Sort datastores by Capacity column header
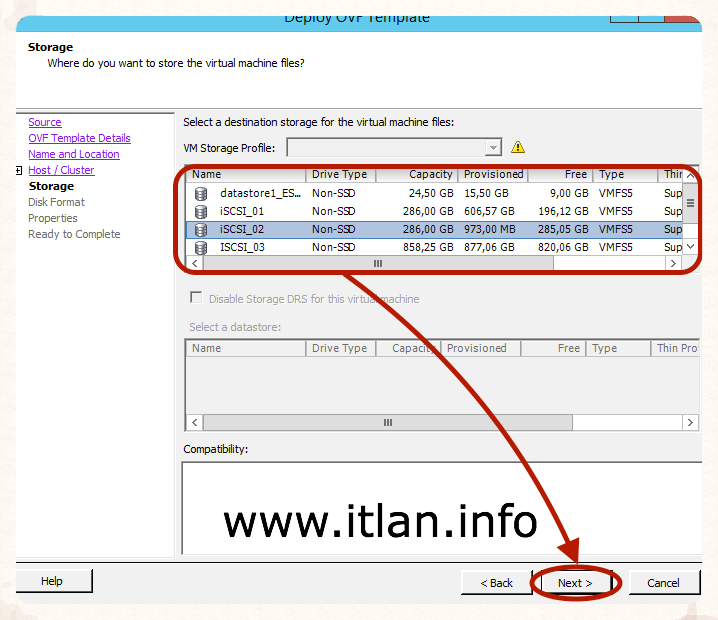Image resolution: width=718 pixels, height=620 pixels. [416, 174]
